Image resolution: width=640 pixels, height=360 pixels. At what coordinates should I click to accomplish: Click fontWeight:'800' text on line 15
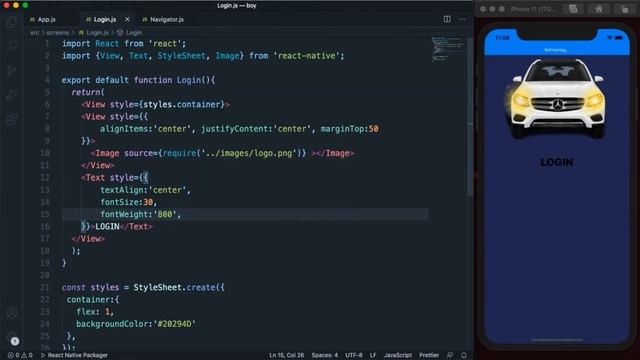click(138, 214)
